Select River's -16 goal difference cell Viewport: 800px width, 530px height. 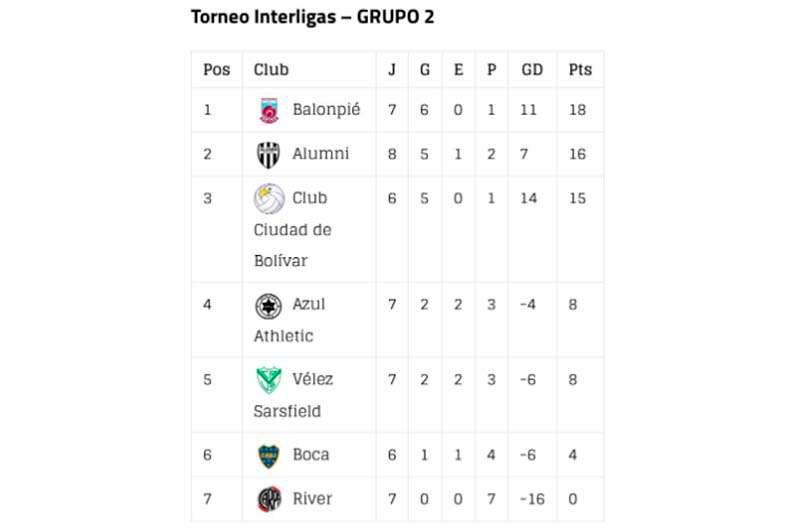click(533, 499)
